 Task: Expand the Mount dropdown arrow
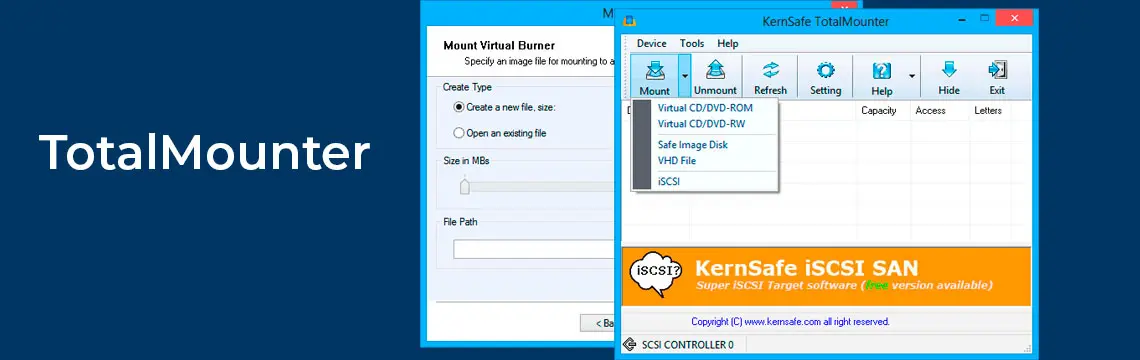[684, 75]
